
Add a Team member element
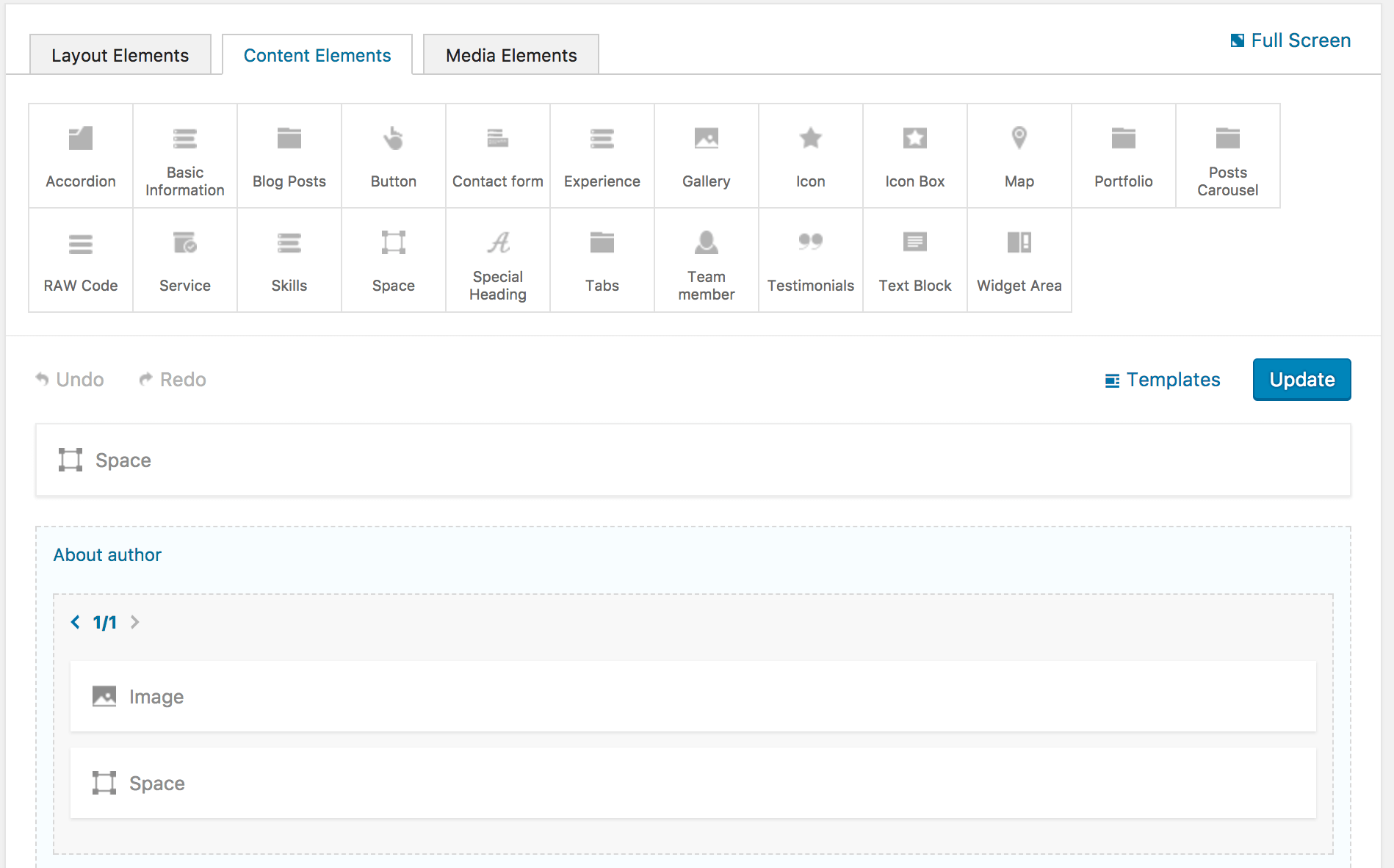pyautogui.click(x=706, y=260)
